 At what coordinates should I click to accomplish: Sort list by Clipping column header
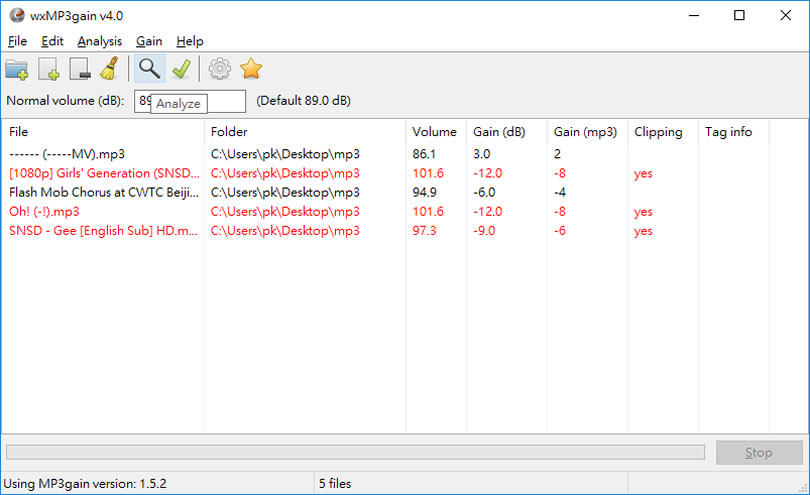(x=658, y=132)
